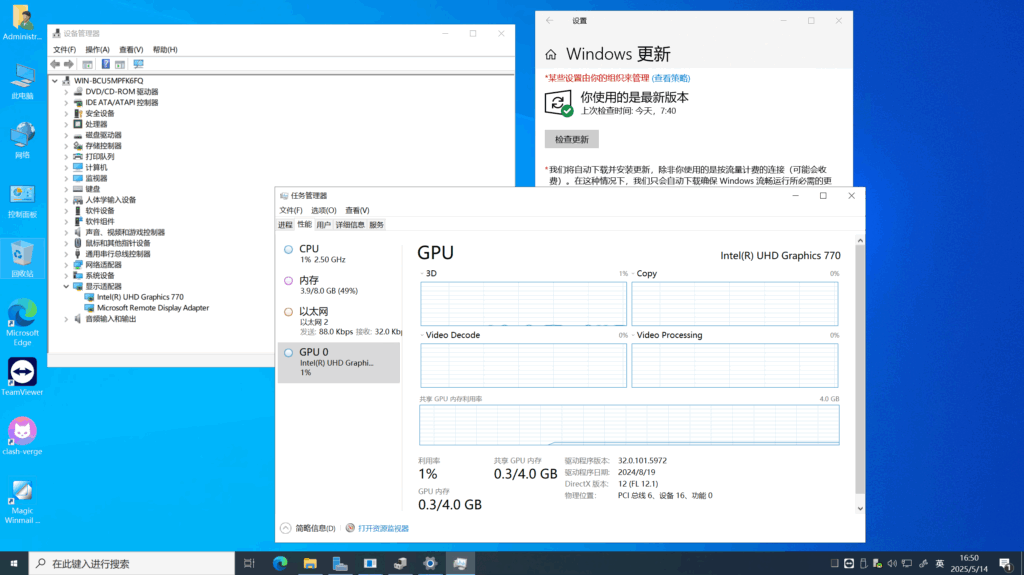Select Intel(R) UHD Graphics 770 device

point(140,297)
